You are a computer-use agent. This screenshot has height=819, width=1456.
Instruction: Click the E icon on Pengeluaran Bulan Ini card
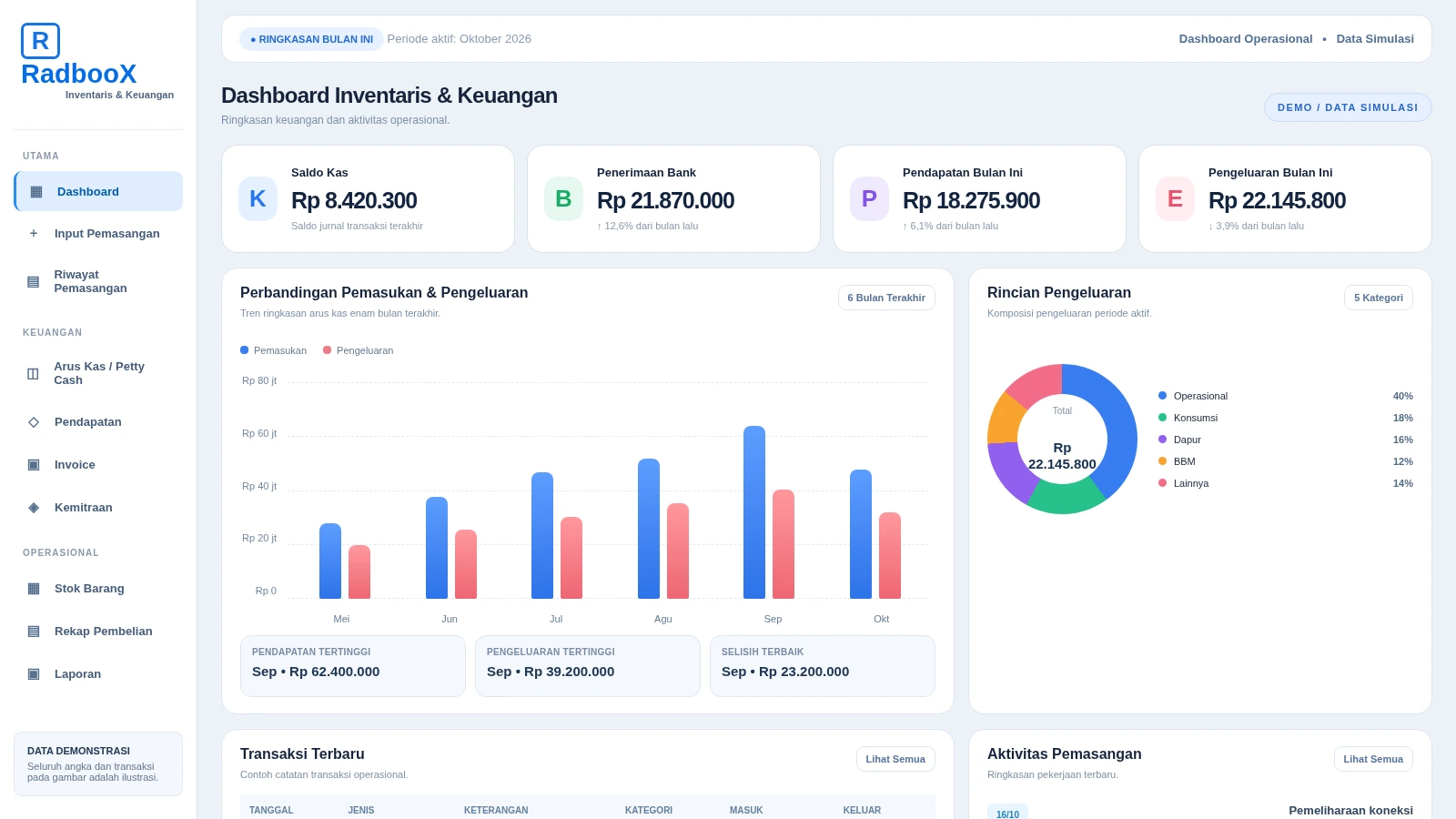1175,198
